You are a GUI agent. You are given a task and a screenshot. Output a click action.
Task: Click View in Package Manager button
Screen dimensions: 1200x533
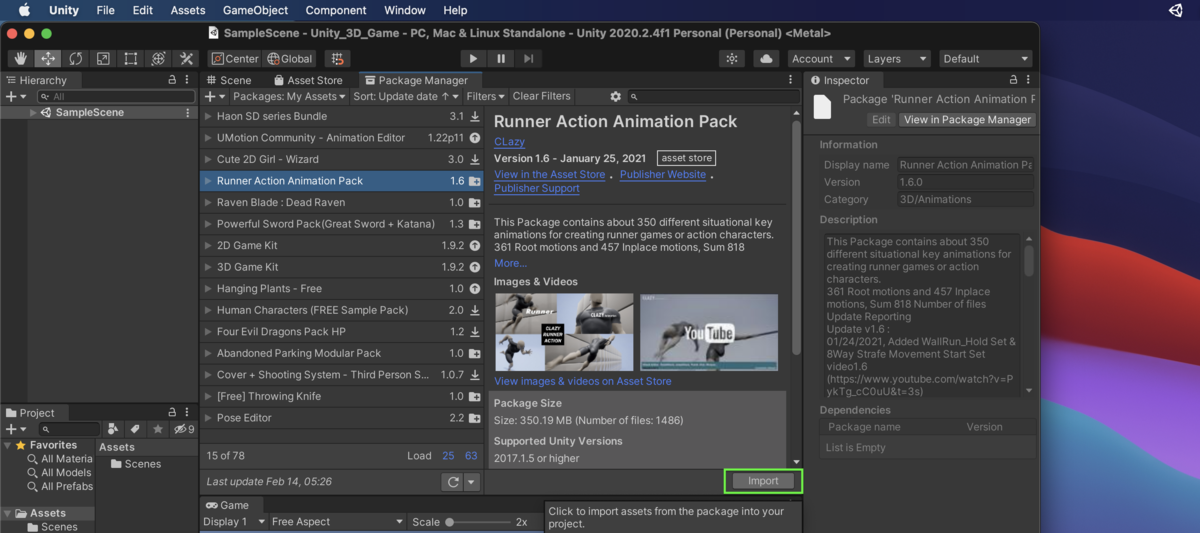[x=967, y=120]
